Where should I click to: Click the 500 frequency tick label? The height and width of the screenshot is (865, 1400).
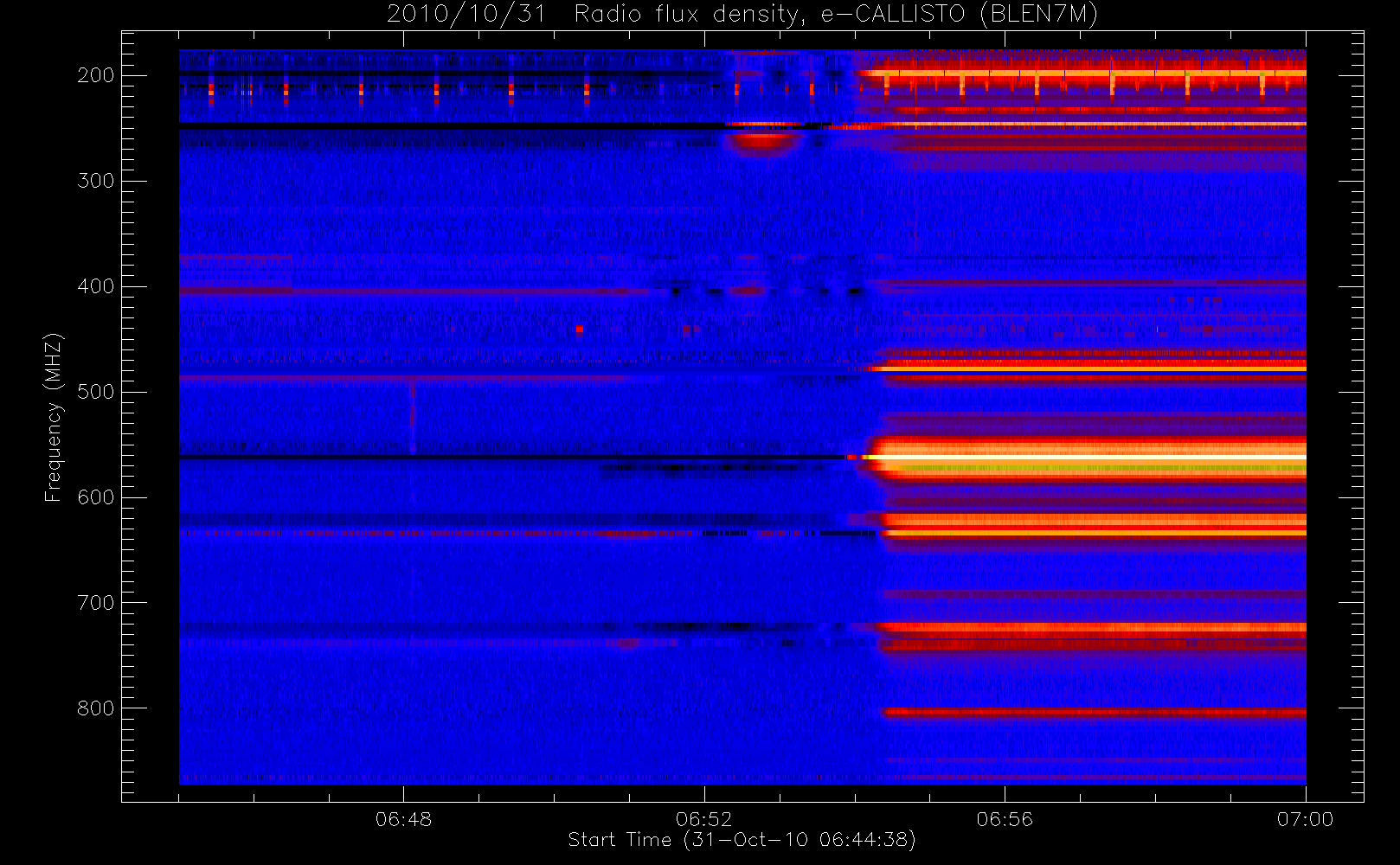point(95,392)
